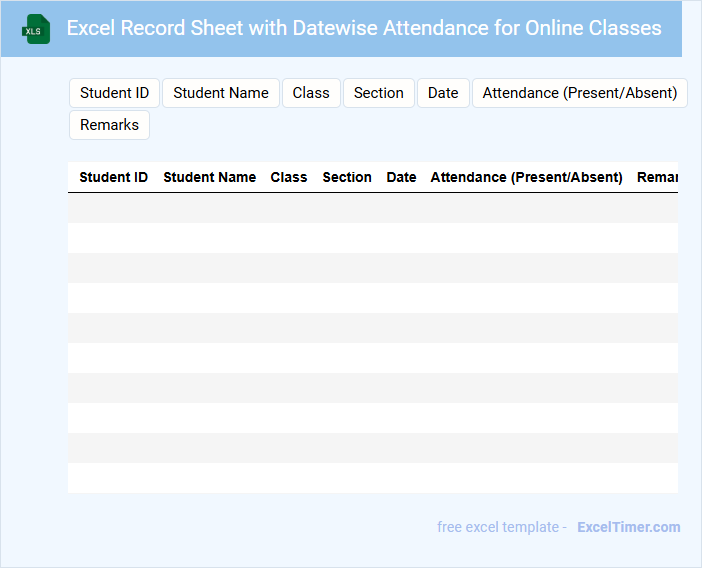Screen dimensions: 702x568
Task: Click the Date tag button
Action: [x=443, y=93]
